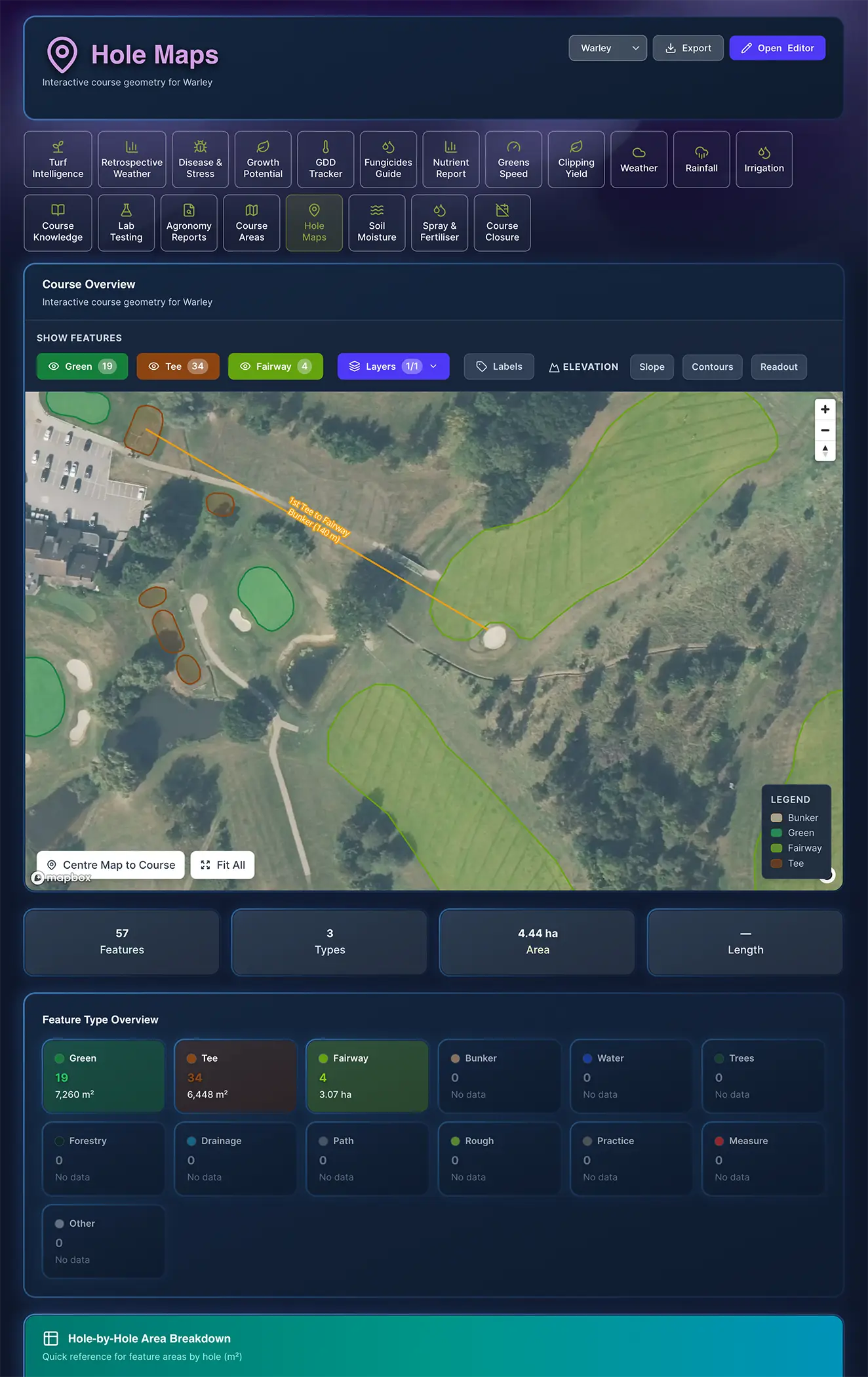868x1377 pixels.
Task: Toggle Slope elevation overlay
Action: coord(652,367)
